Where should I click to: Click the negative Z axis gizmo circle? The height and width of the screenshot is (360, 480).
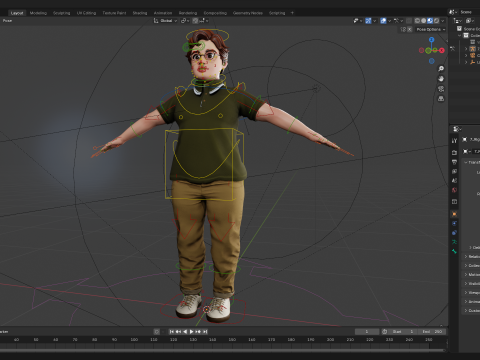click(x=432, y=61)
